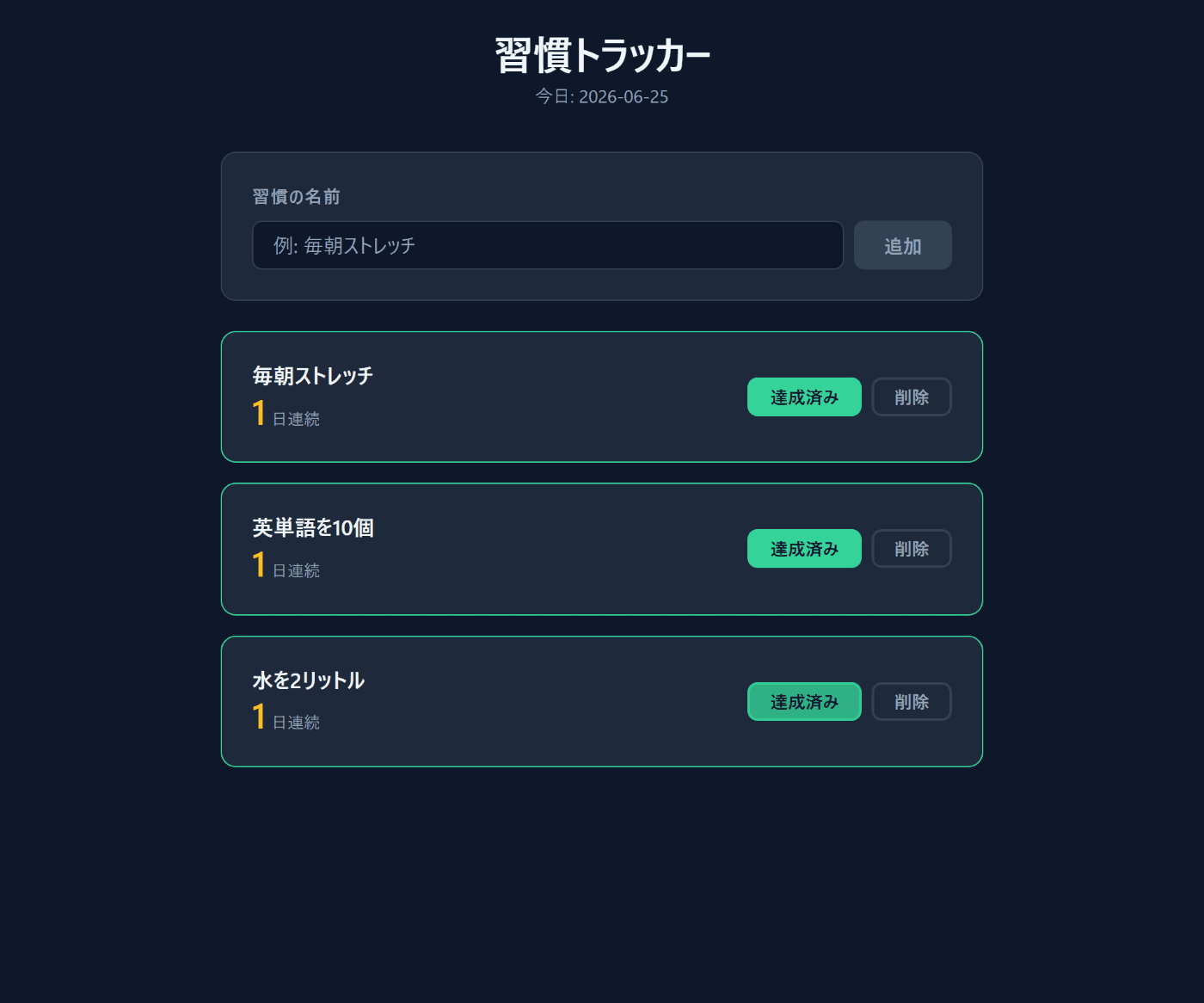Image resolution: width=1204 pixels, height=1003 pixels.
Task: Click the 追加 button
Action: pyautogui.click(x=903, y=245)
